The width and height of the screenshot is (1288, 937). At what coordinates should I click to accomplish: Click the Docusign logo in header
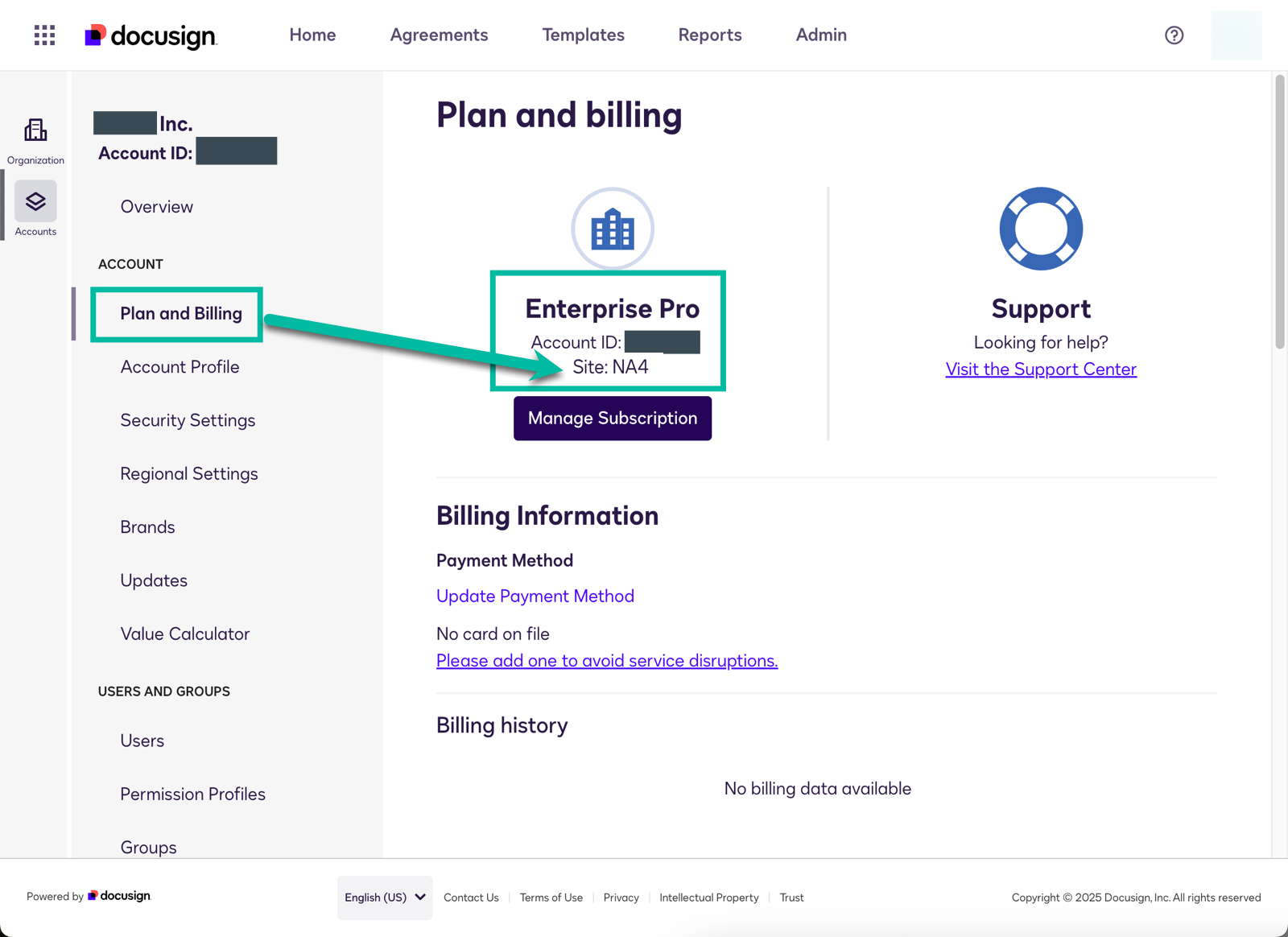click(x=151, y=35)
